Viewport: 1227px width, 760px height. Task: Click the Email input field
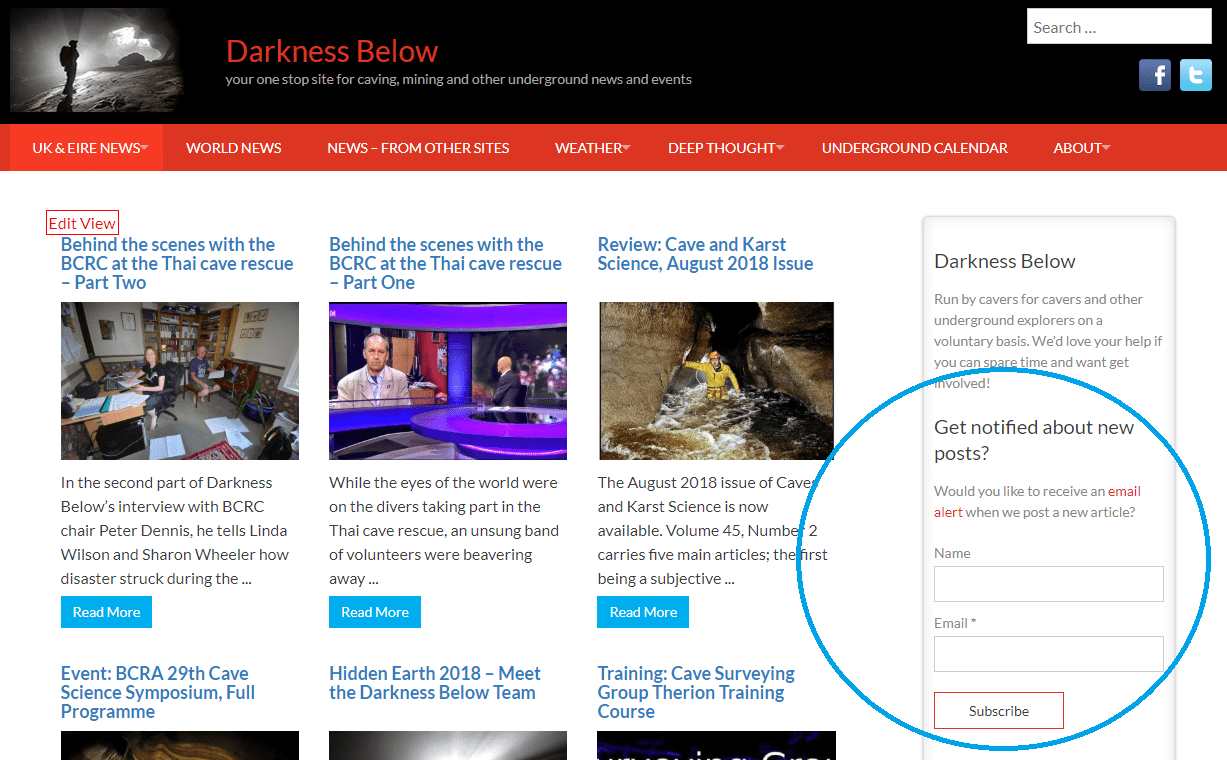1049,654
